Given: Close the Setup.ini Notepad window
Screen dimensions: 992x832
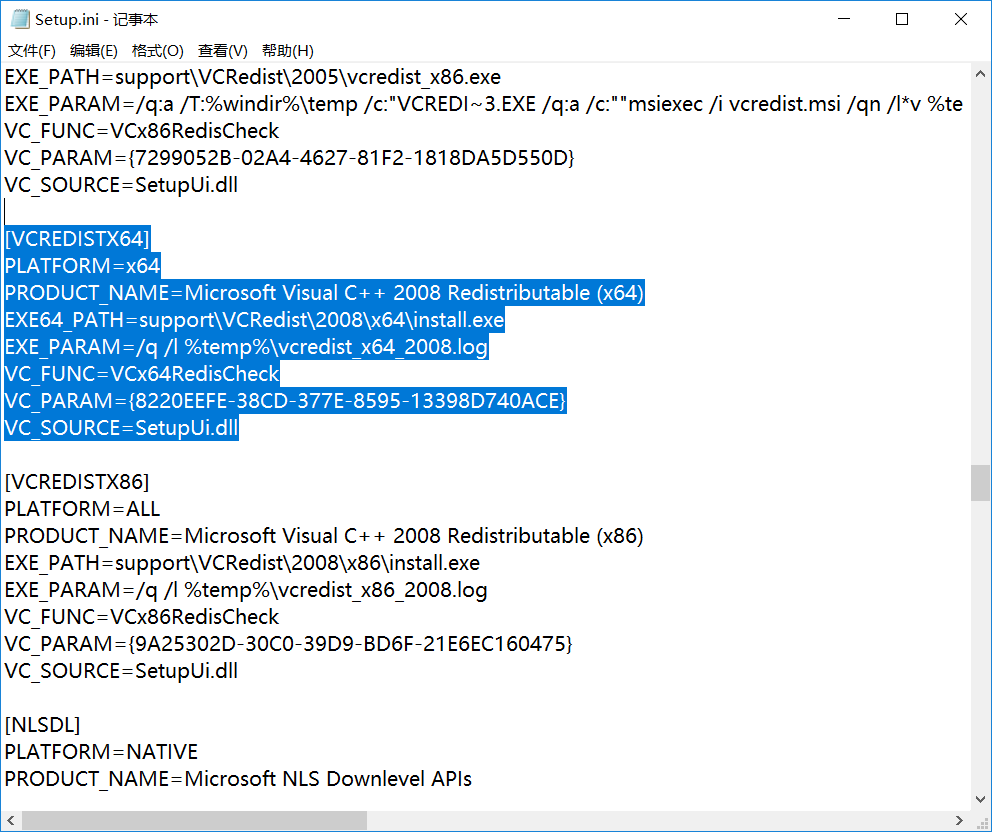Looking at the screenshot, I should (960, 19).
